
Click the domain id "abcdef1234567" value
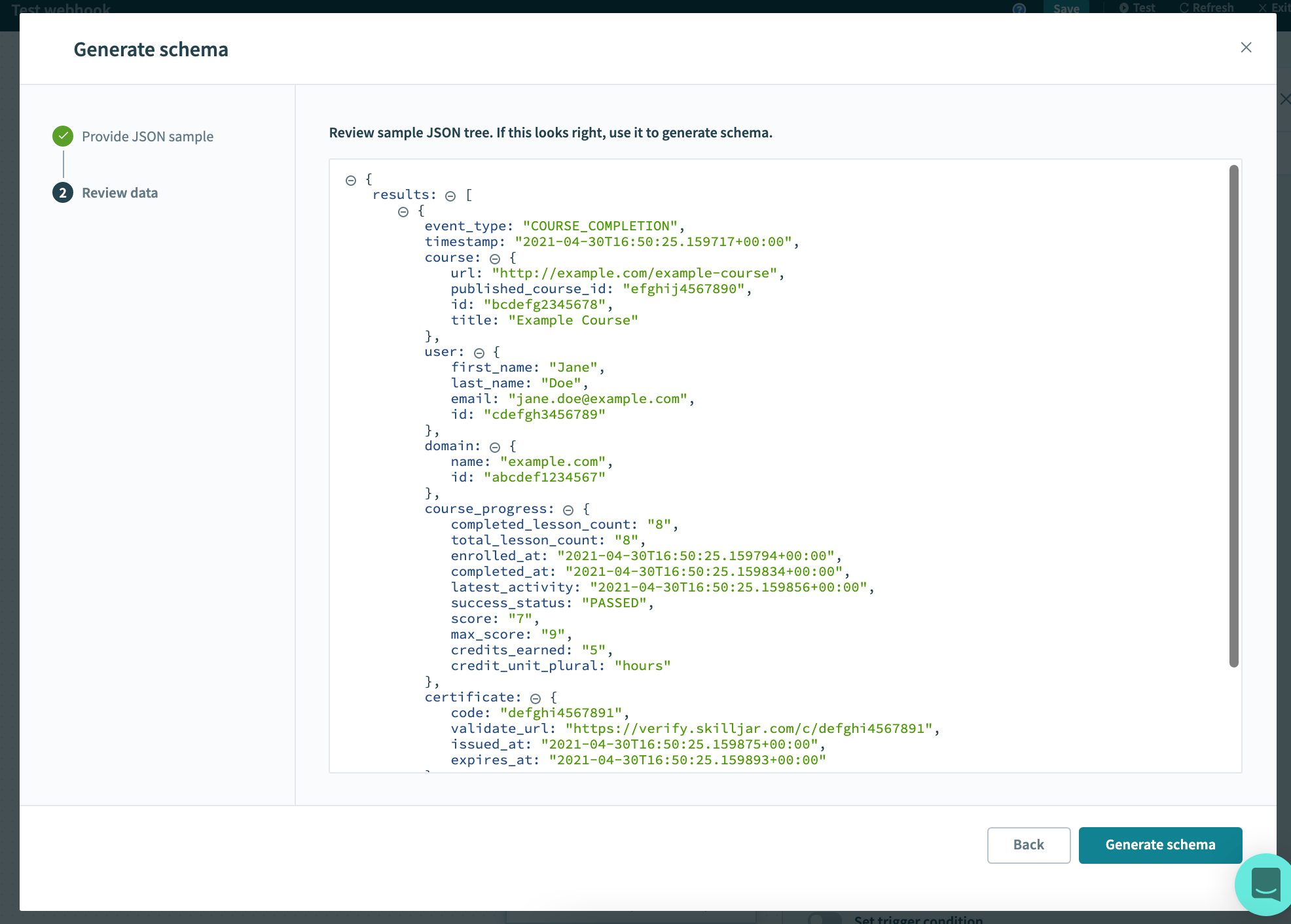[545, 477]
